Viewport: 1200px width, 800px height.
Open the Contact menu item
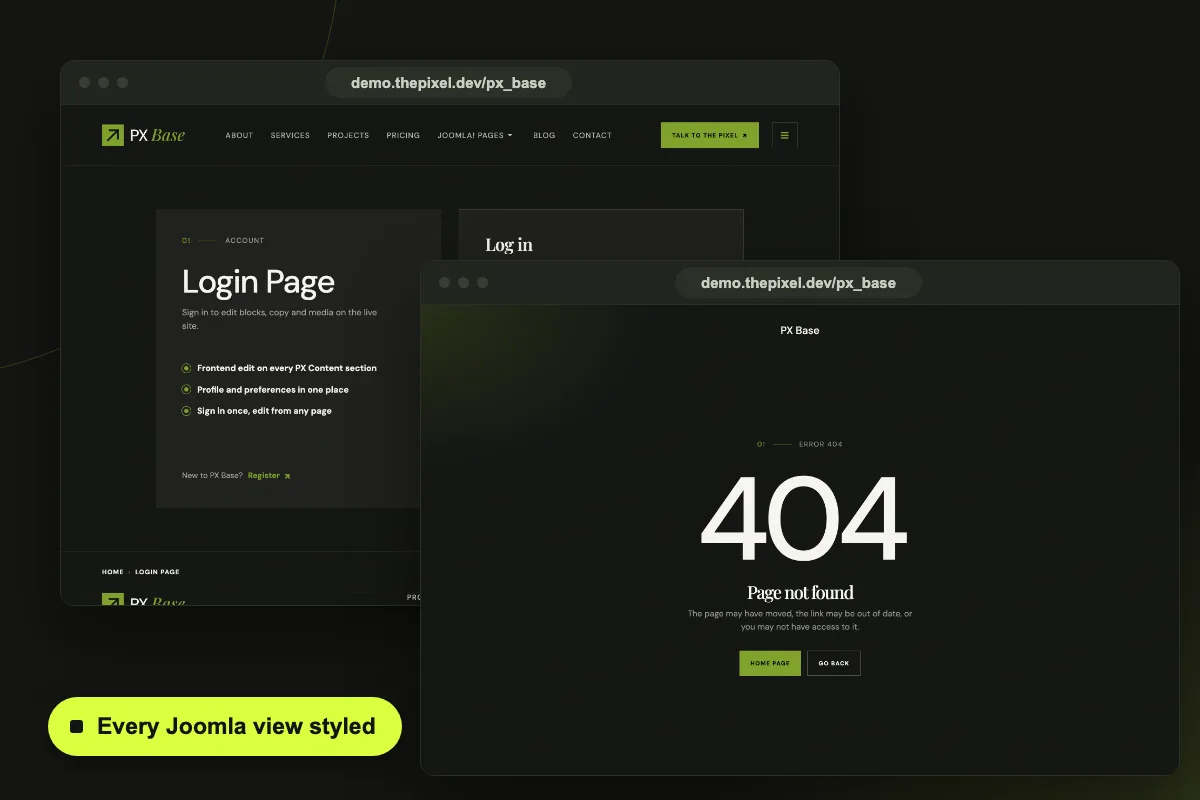coord(592,135)
